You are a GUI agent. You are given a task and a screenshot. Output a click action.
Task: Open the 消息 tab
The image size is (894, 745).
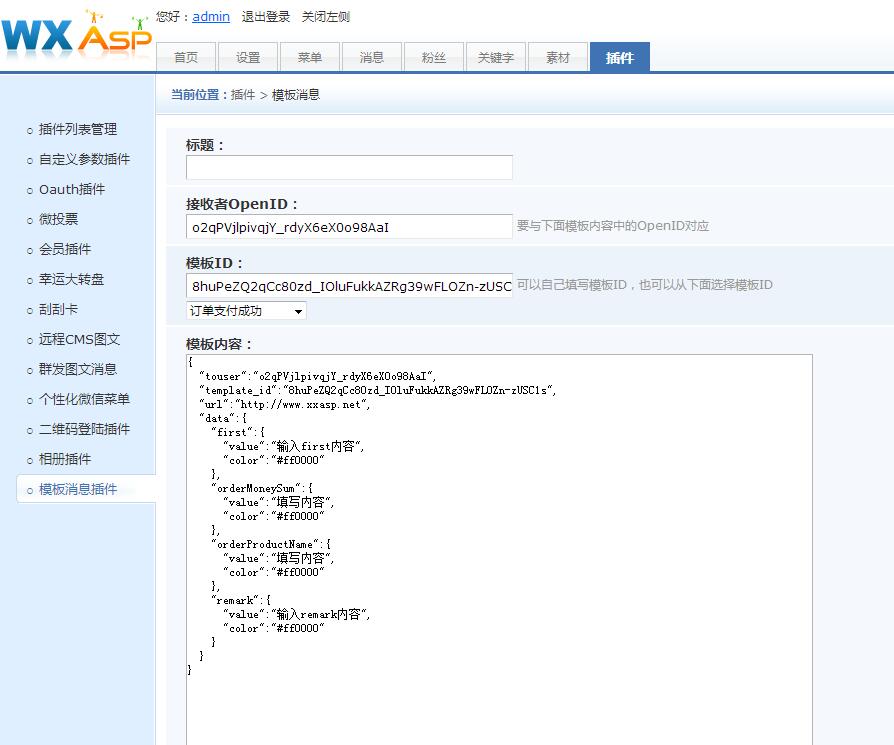(372, 57)
